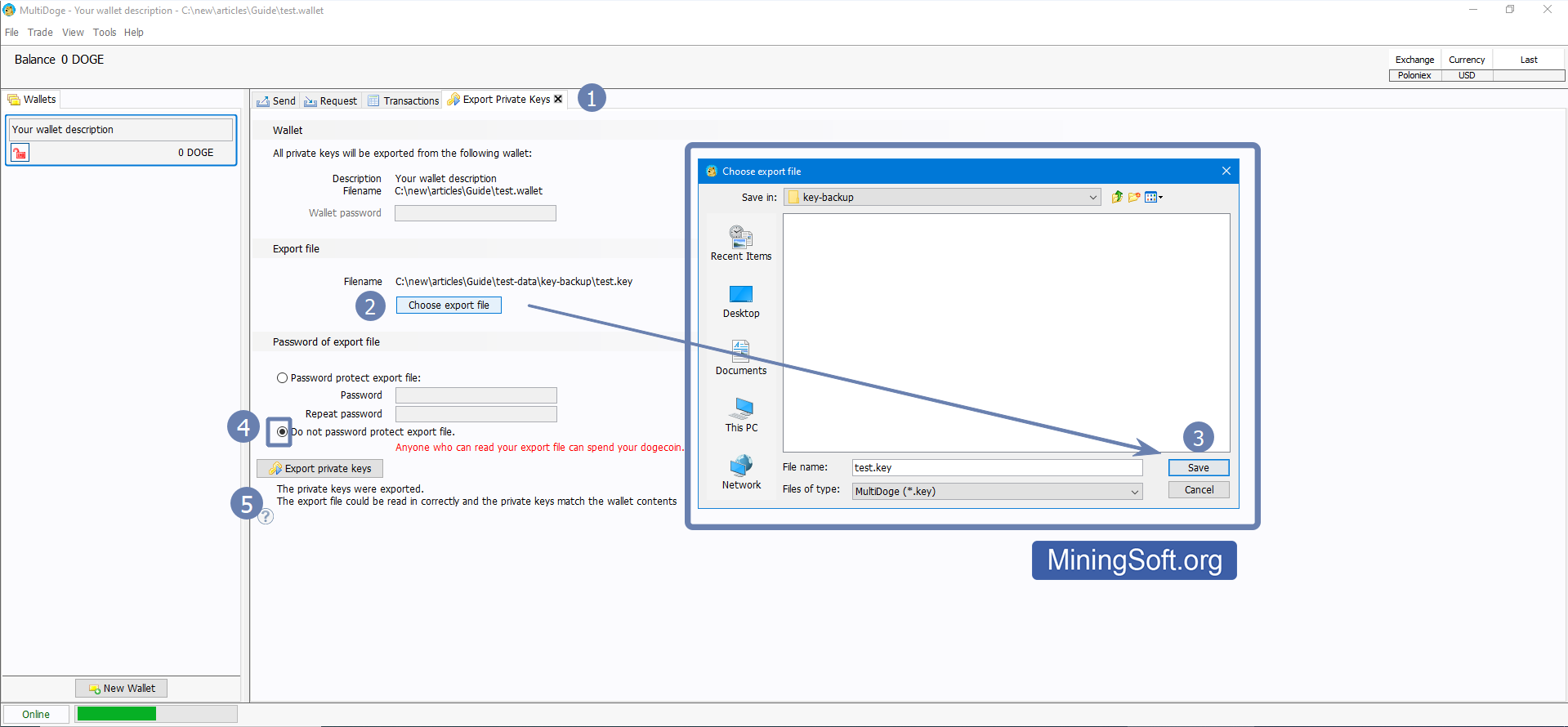Click the Balance 0 DOGE text
Image resolution: width=1568 pixels, height=727 pixels.
coord(59,60)
